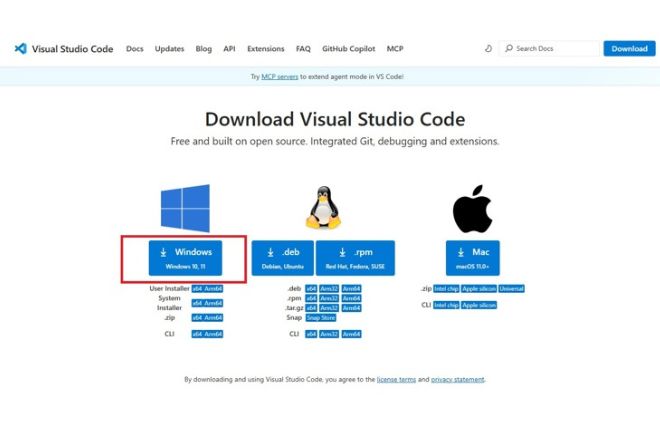Click the Download Visual Studio Code heading
Screen dimensions: 660x440
[335, 119]
